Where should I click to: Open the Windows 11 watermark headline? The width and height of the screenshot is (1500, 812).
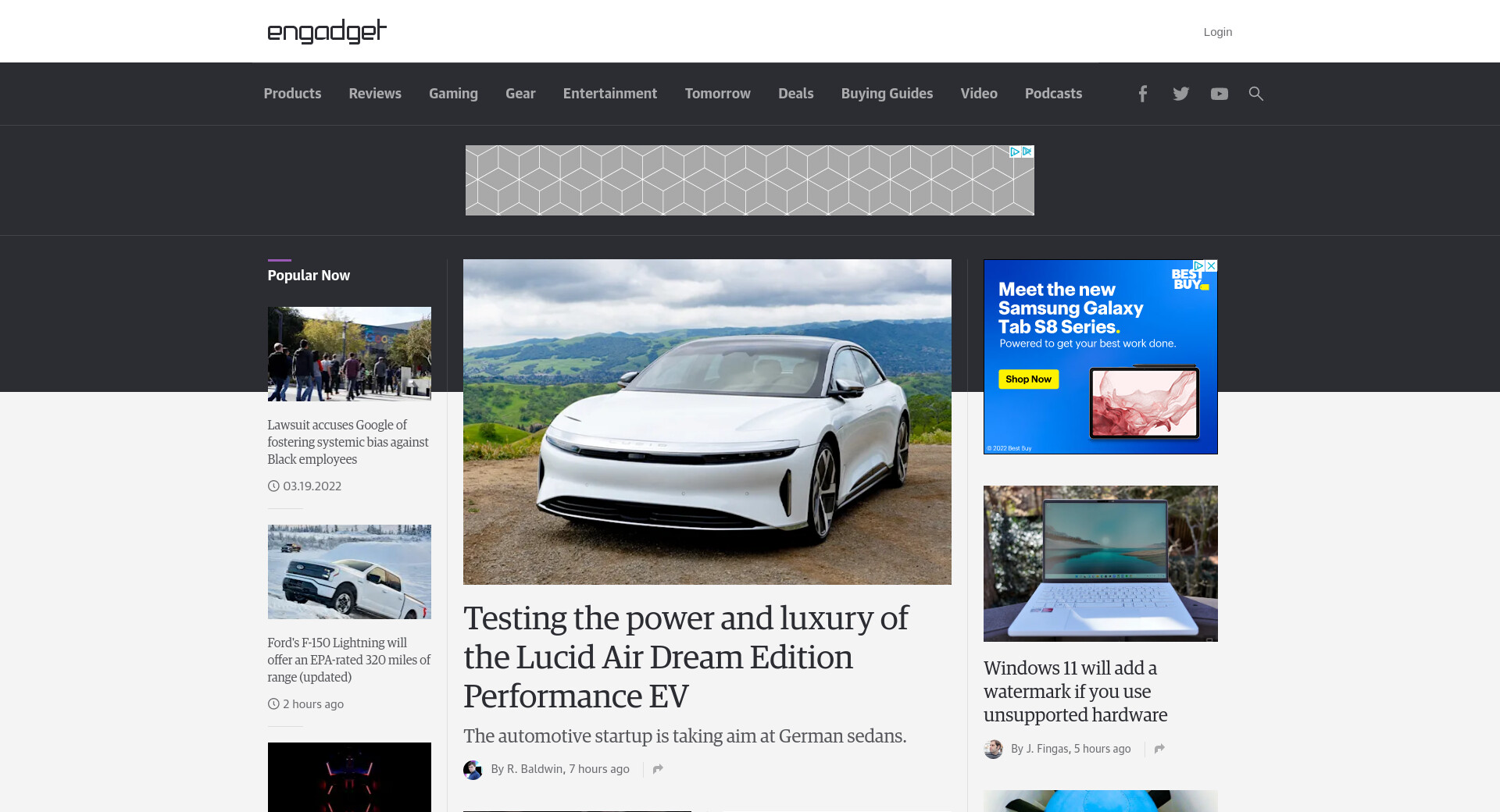click(1076, 691)
